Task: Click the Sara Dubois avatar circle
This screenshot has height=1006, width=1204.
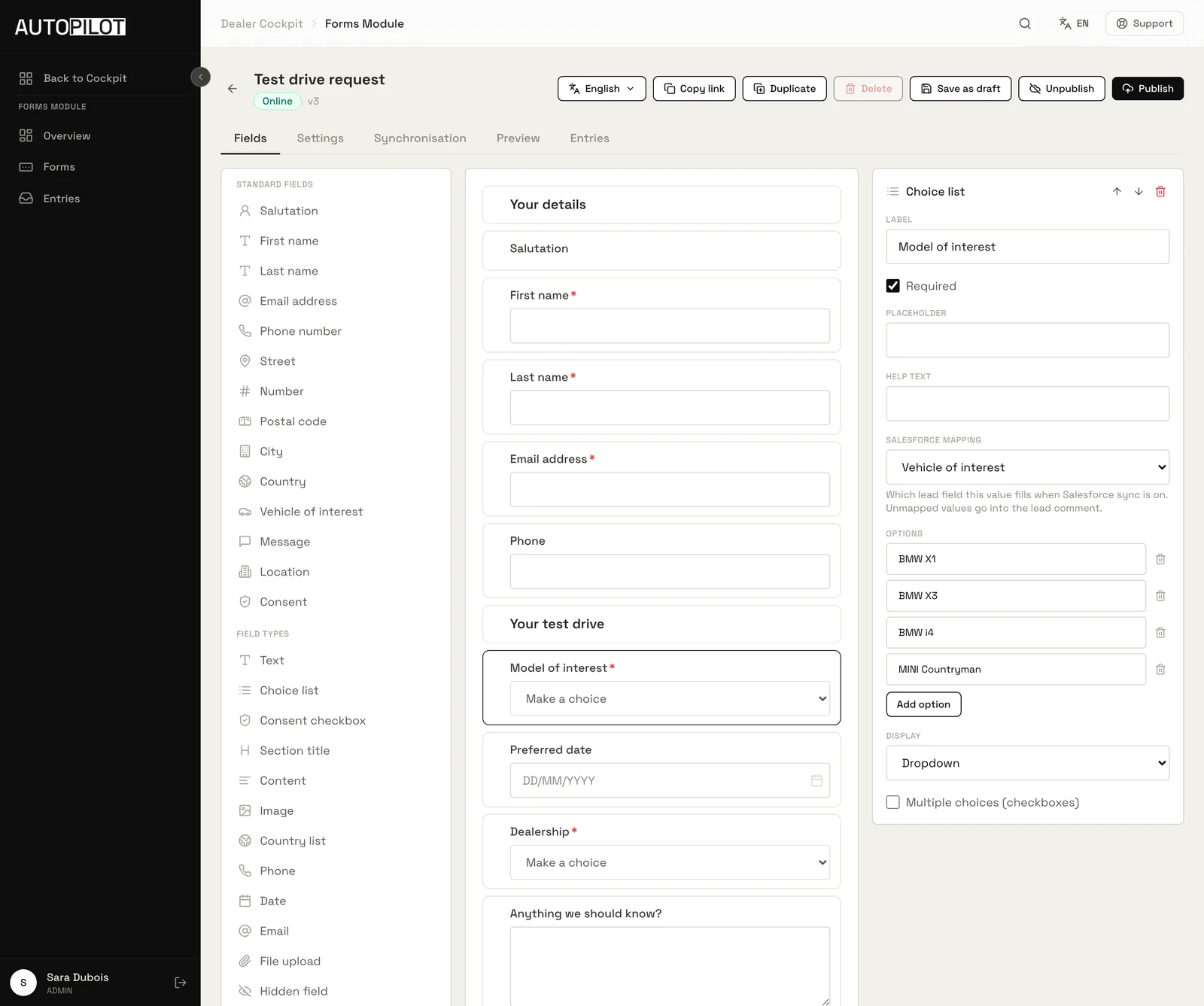Action: [x=23, y=983]
